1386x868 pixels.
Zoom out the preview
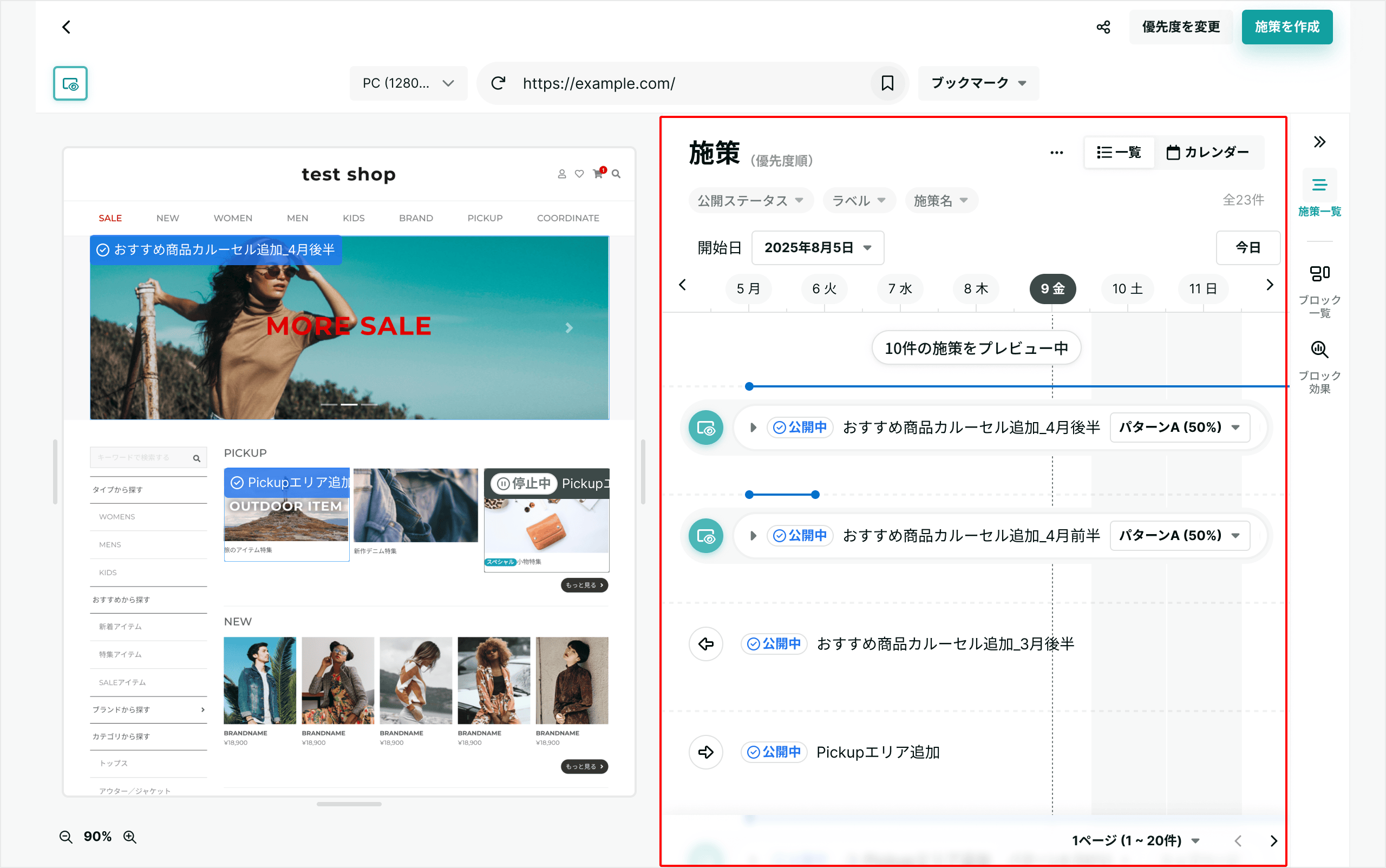click(x=66, y=837)
